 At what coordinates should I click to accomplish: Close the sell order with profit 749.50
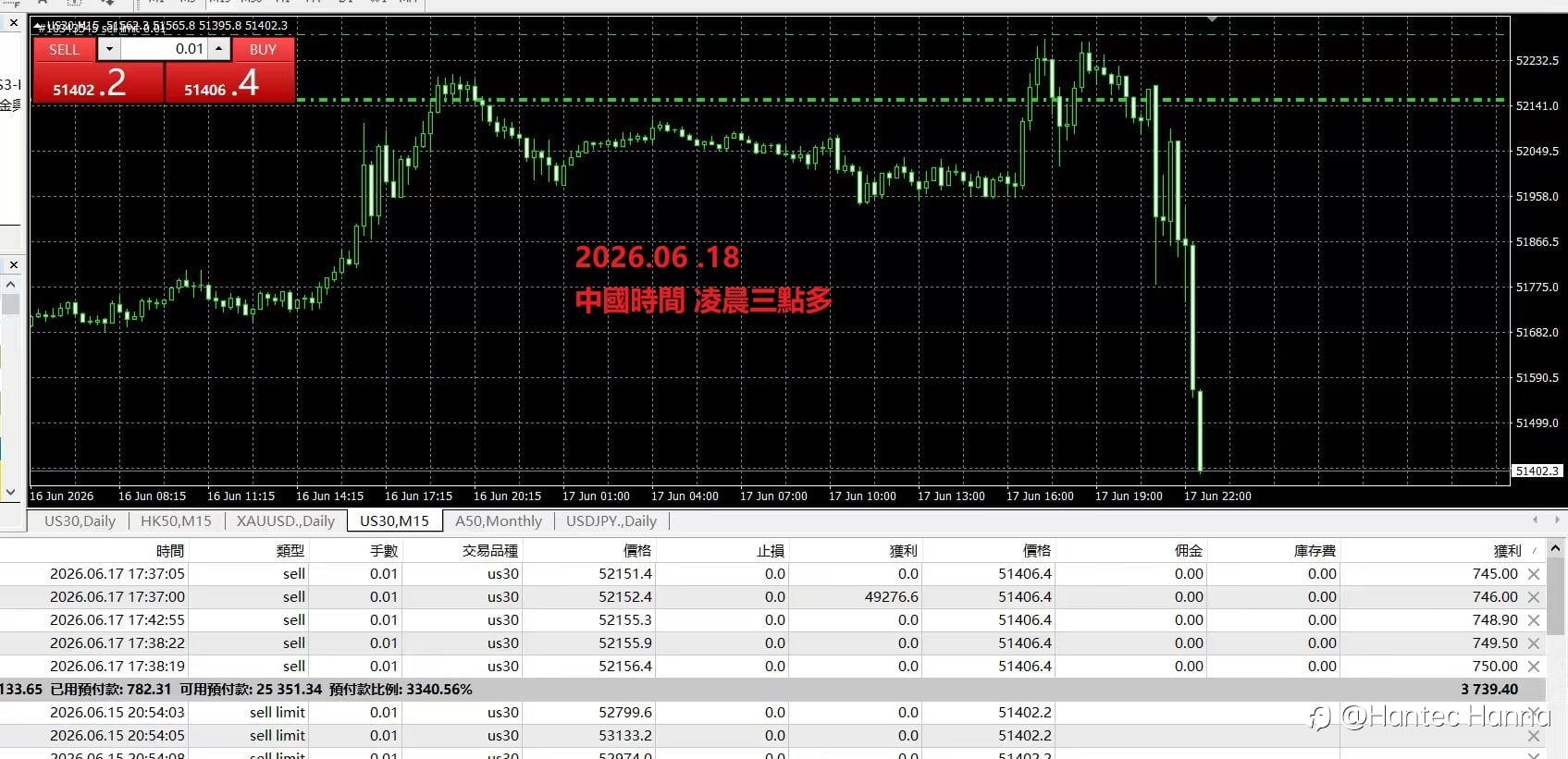tap(1534, 643)
